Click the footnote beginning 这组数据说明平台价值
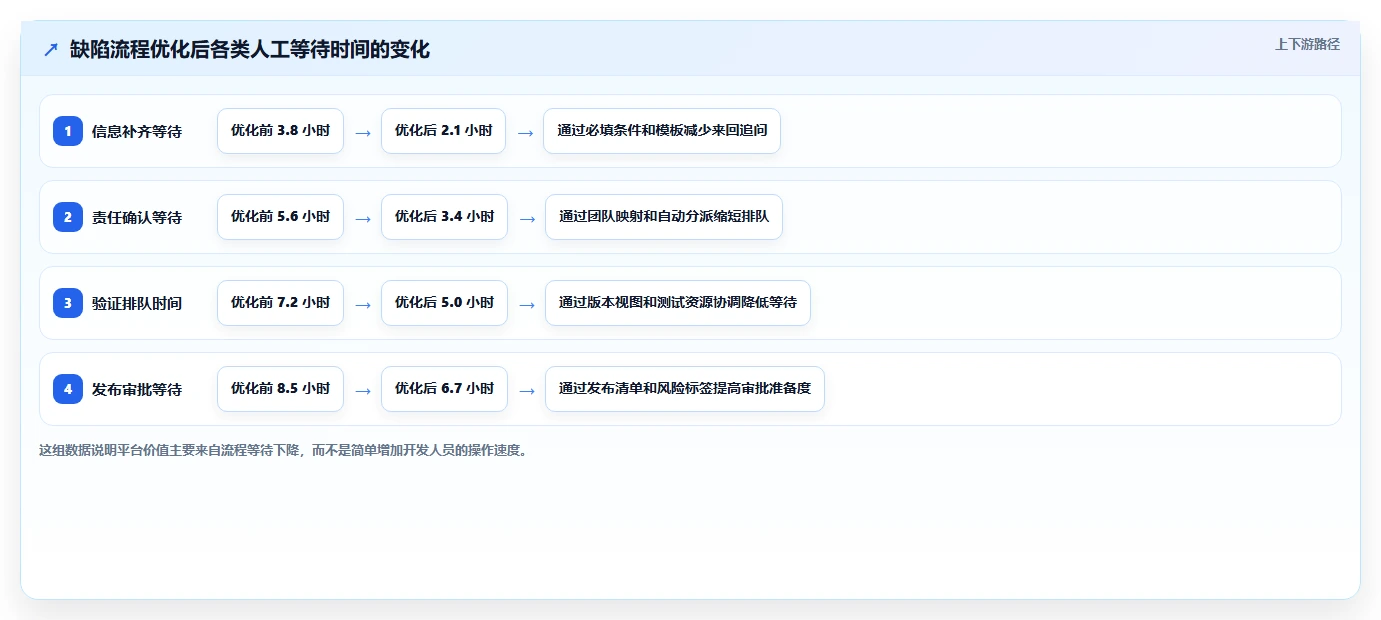This screenshot has height=620, width=1381. pyautogui.click(x=283, y=450)
